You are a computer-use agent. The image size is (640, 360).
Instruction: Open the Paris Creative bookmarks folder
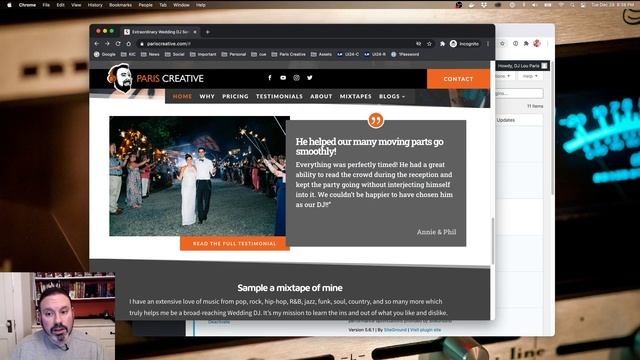[289, 54]
